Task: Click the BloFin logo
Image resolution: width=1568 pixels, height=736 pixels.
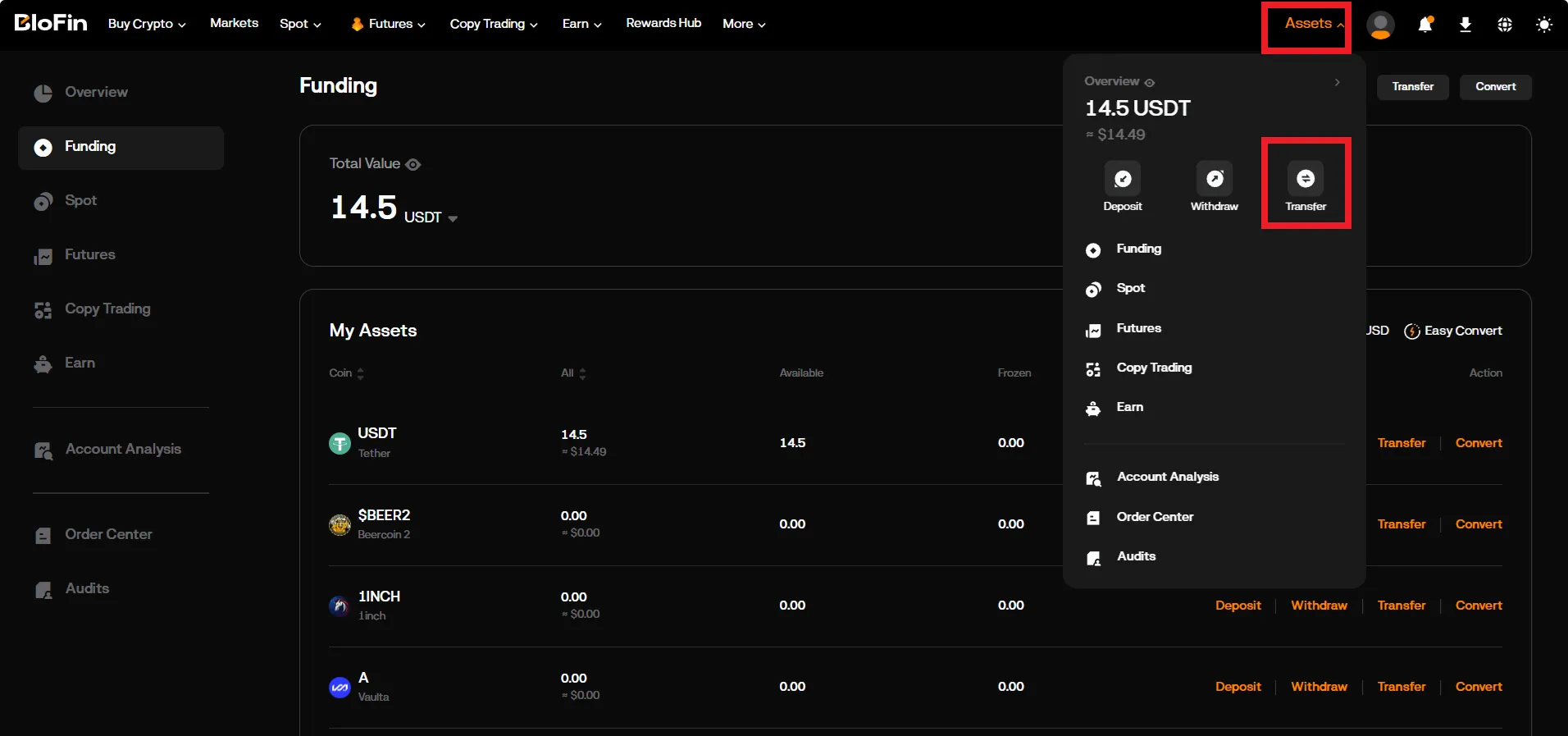Action: 51,23
